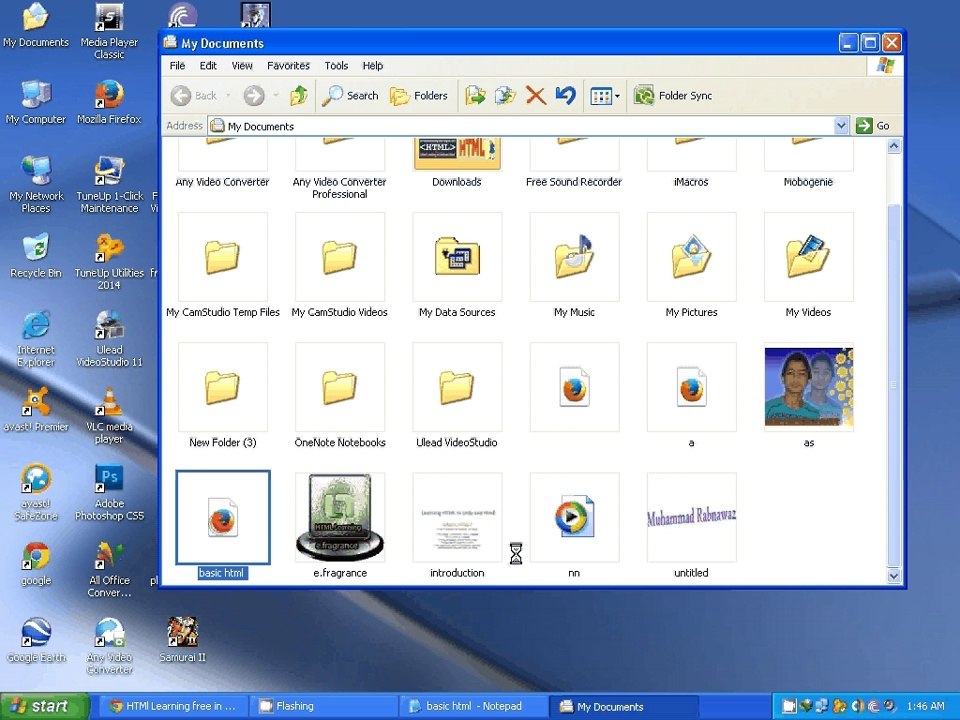Click the blue Undo toolbar icon
Image resolution: width=960 pixels, height=720 pixels.
pyautogui.click(x=566, y=96)
